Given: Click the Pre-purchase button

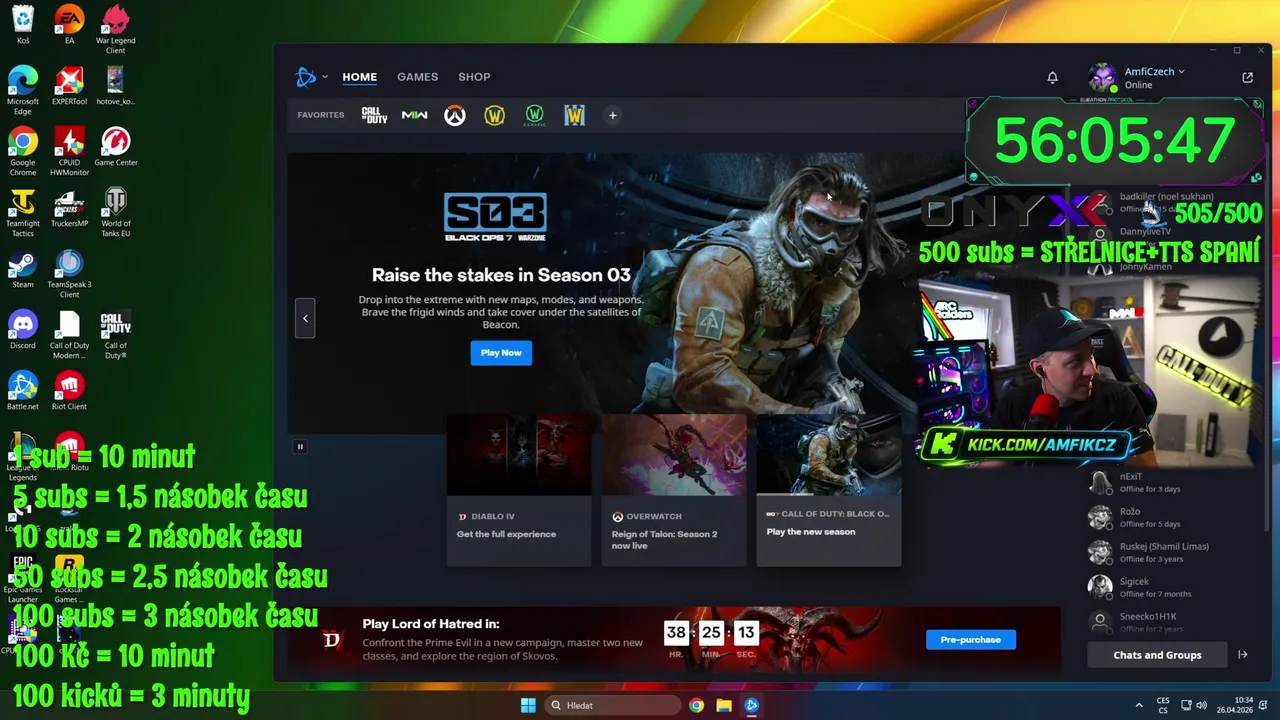Looking at the screenshot, I should pos(970,639).
